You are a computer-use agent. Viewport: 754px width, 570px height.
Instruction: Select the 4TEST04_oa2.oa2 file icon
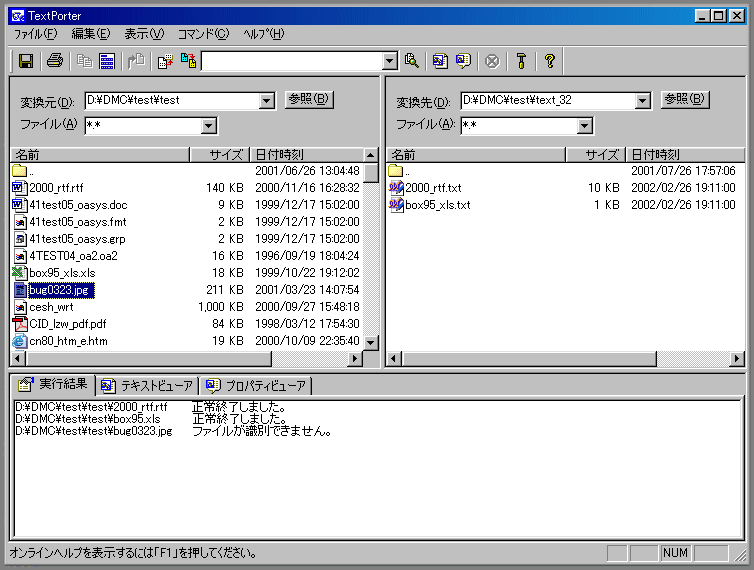[20, 256]
